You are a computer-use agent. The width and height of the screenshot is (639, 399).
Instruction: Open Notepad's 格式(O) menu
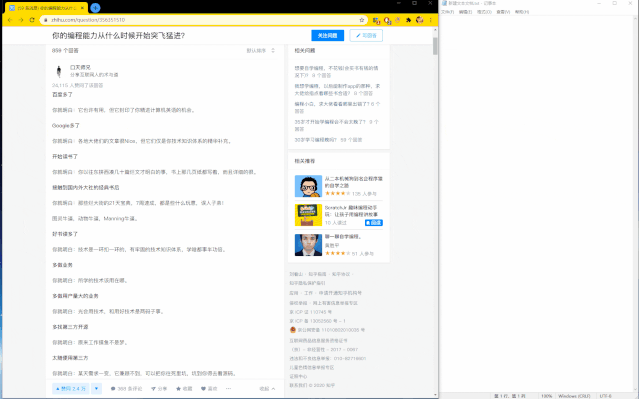(x=484, y=12)
